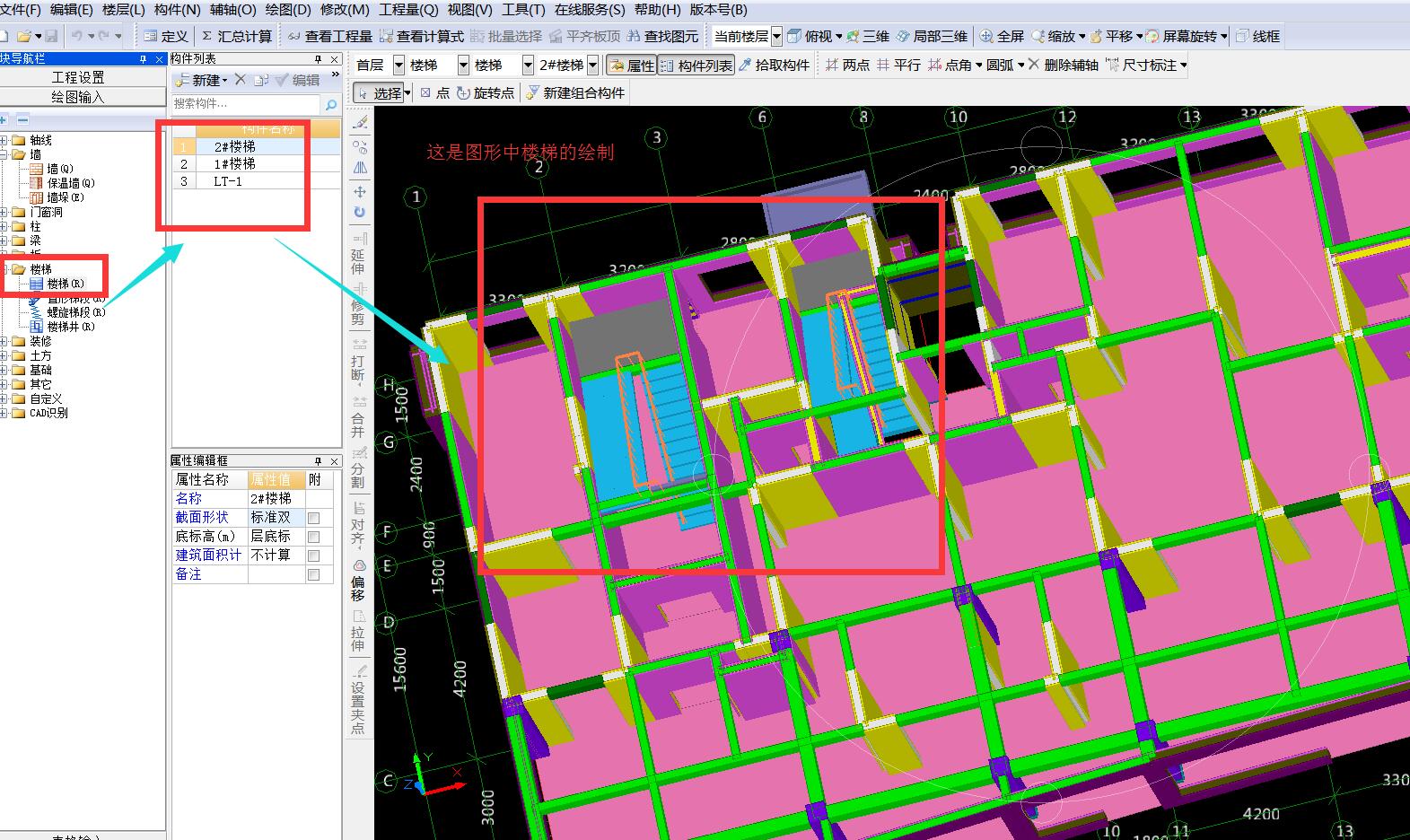
Task: Click the mirror icon in vertical toolbar
Action: coord(359,168)
